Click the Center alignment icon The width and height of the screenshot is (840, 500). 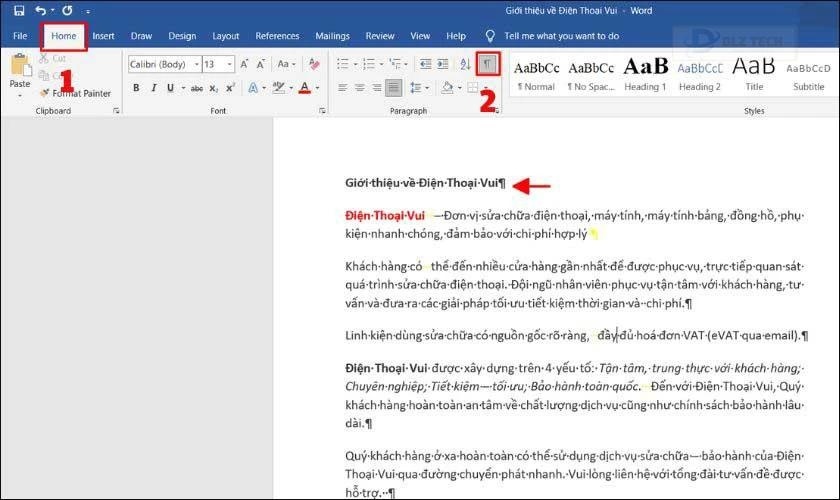359,87
